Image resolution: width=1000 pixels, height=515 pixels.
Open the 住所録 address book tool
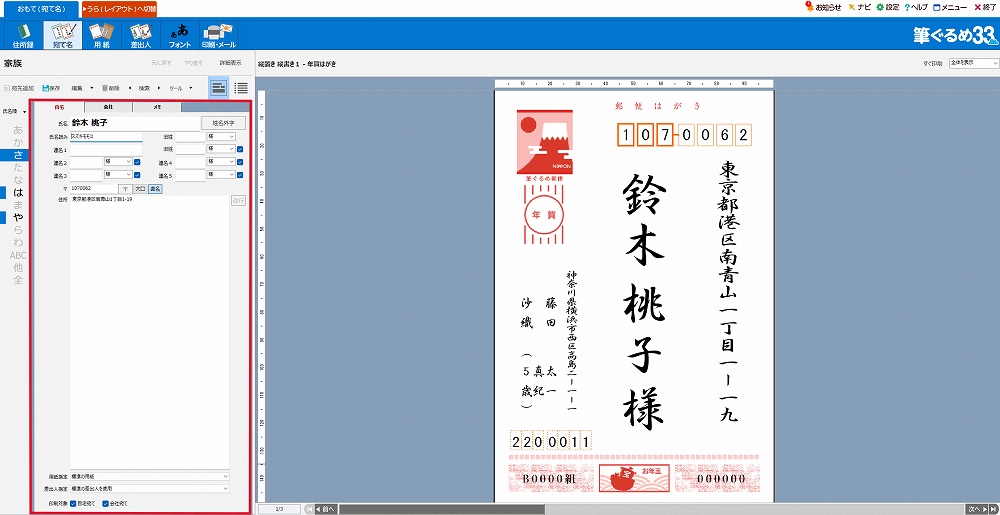click(22, 35)
